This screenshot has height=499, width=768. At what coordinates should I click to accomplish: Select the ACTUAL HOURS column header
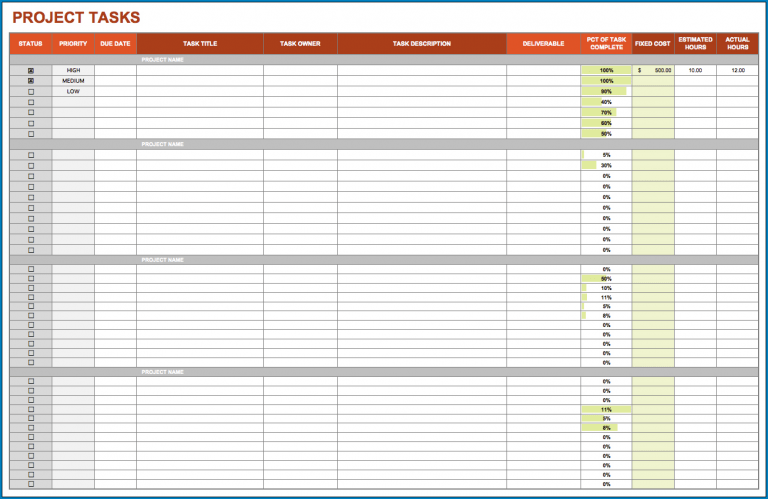click(x=737, y=44)
